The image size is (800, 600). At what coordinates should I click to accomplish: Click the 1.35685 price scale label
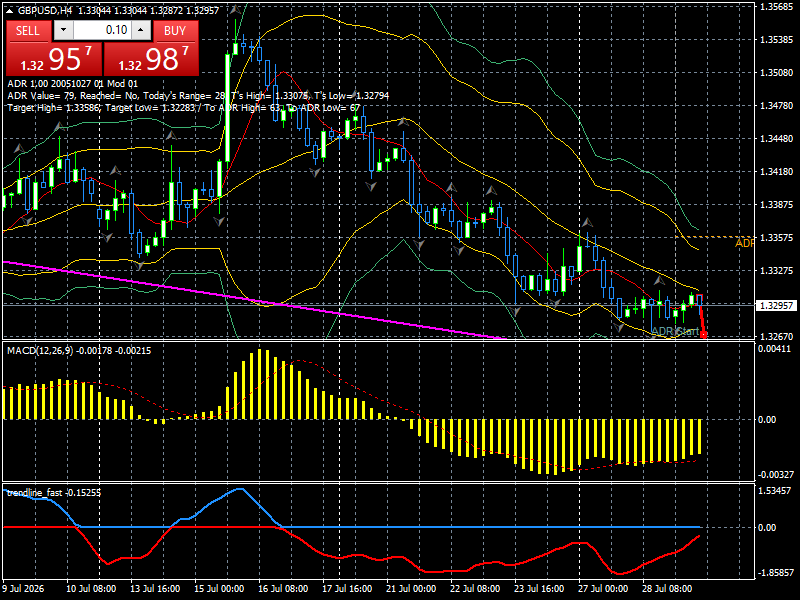pos(776,7)
